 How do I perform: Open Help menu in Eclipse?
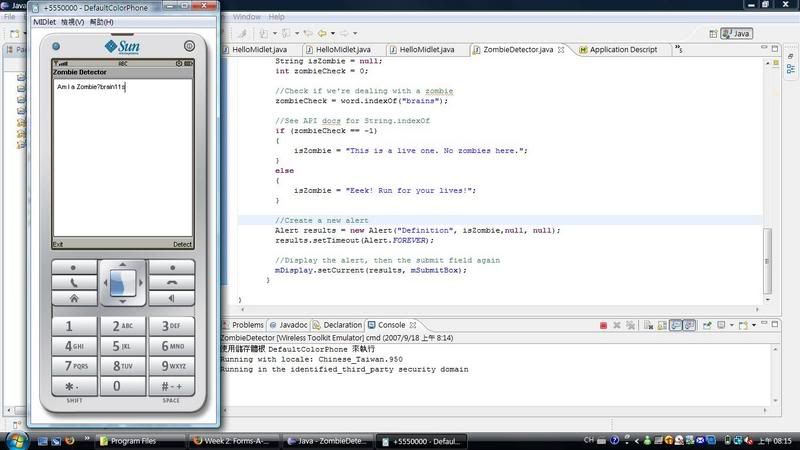[x=277, y=17]
